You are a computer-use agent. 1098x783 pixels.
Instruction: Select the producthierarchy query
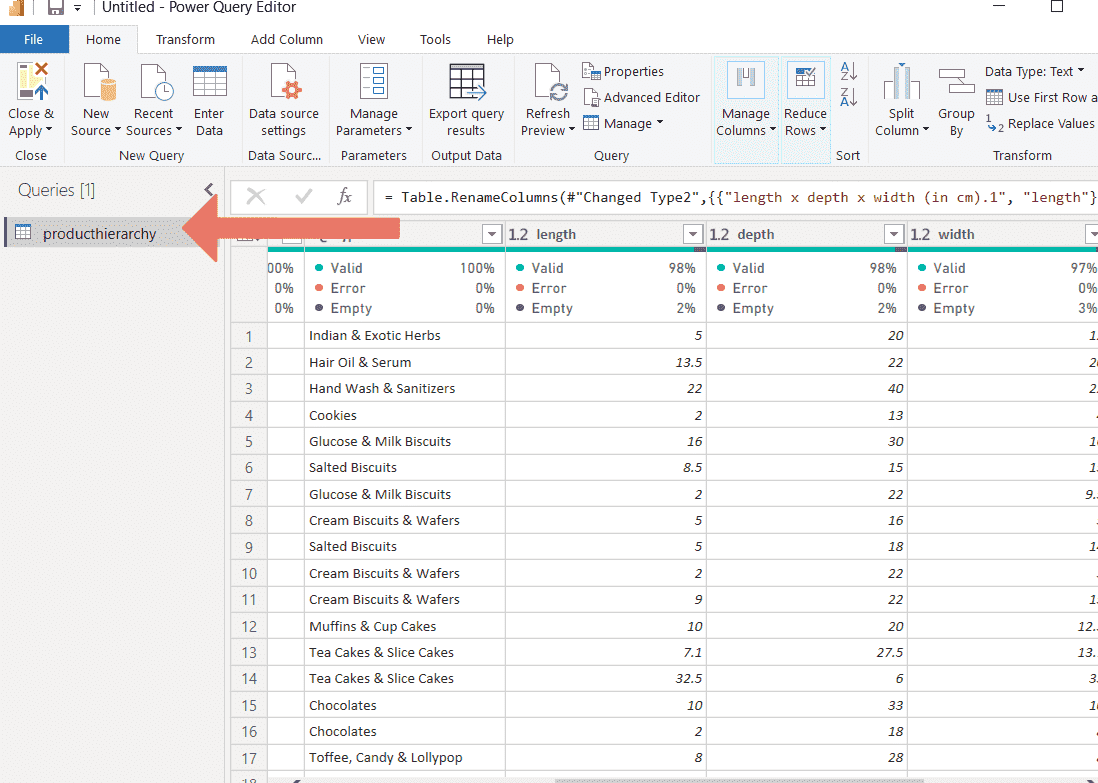(98, 233)
